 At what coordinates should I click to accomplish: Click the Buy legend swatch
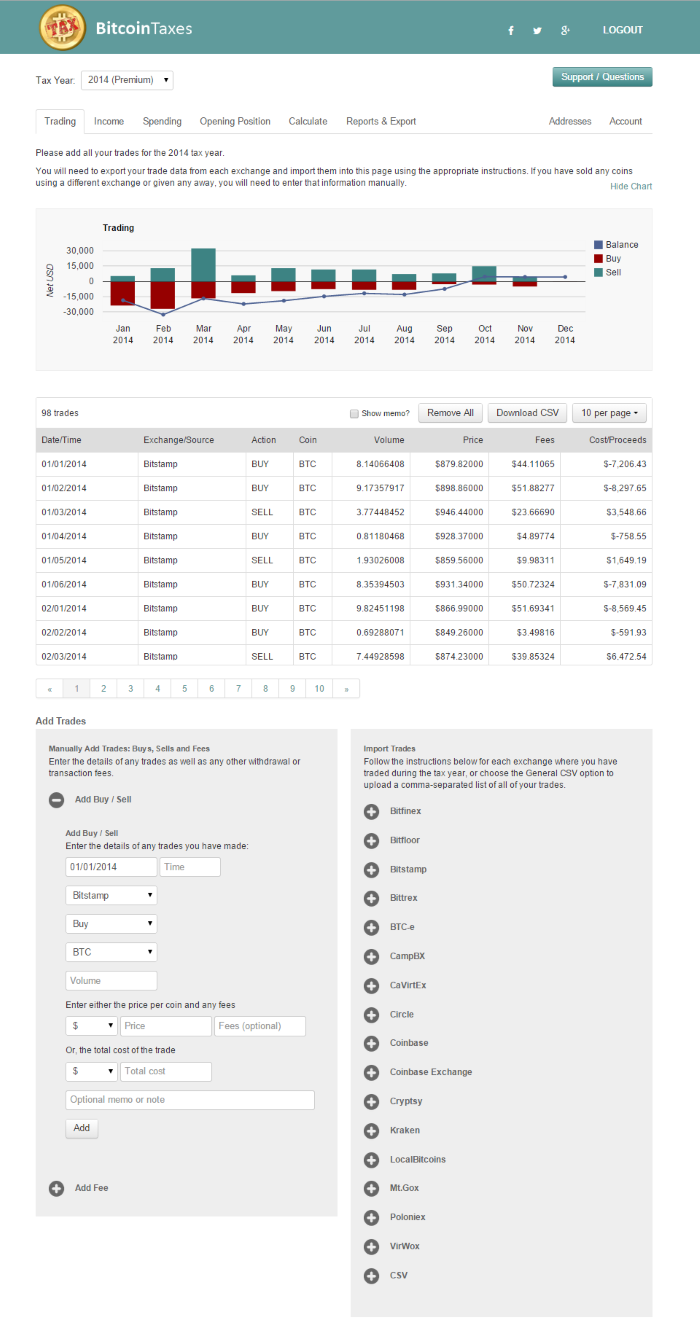(598, 258)
